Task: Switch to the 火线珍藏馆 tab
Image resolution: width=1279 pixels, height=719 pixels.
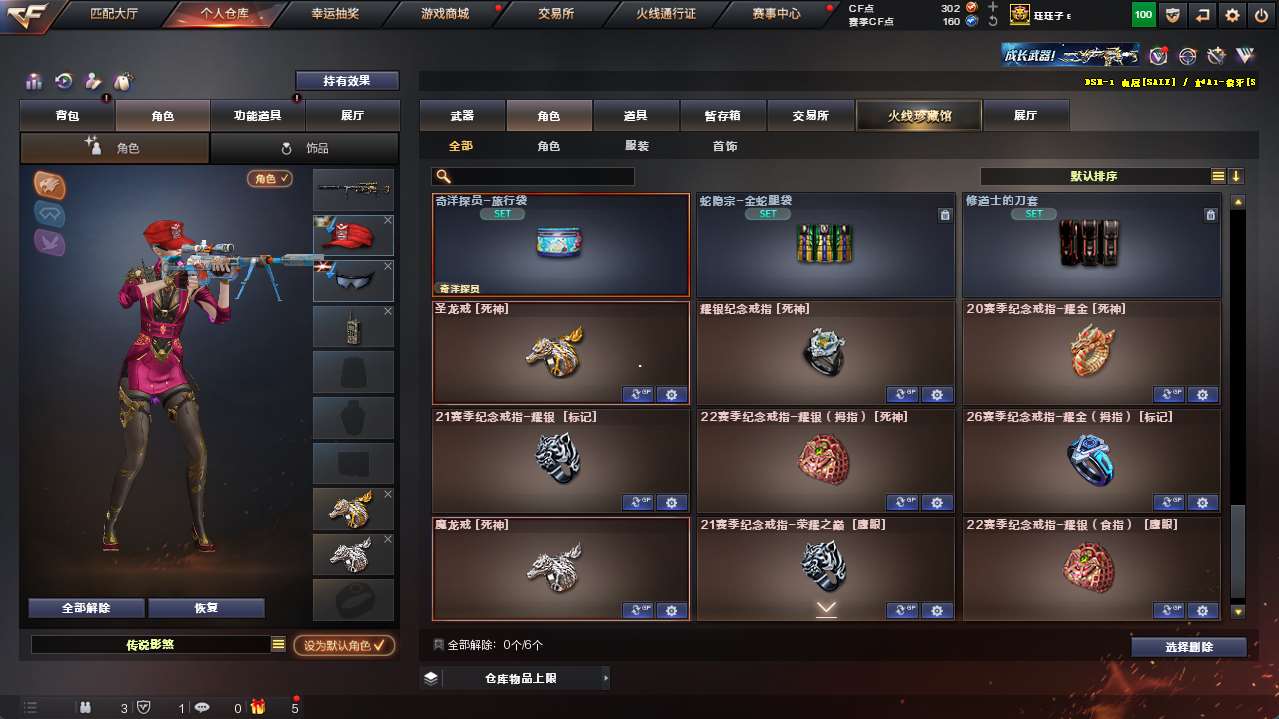Action: pyautogui.click(x=919, y=116)
